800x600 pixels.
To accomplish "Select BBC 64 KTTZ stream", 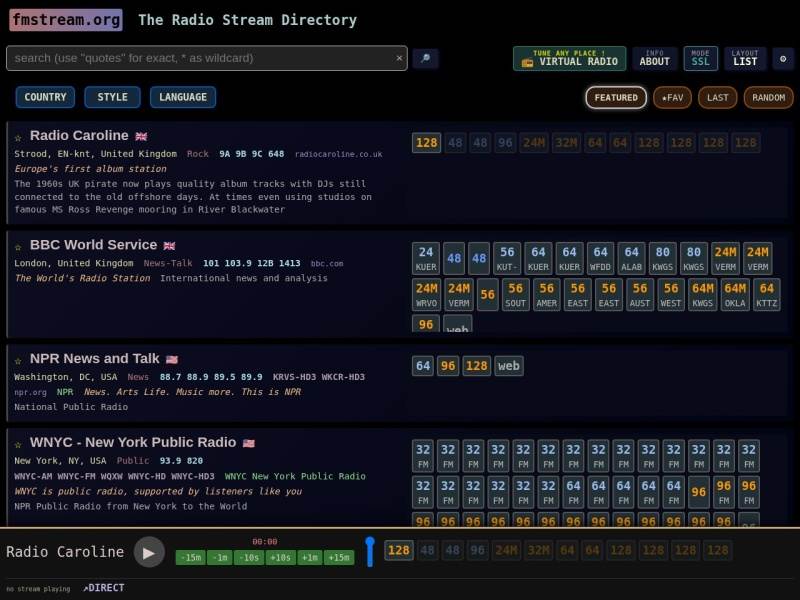I will (766, 294).
